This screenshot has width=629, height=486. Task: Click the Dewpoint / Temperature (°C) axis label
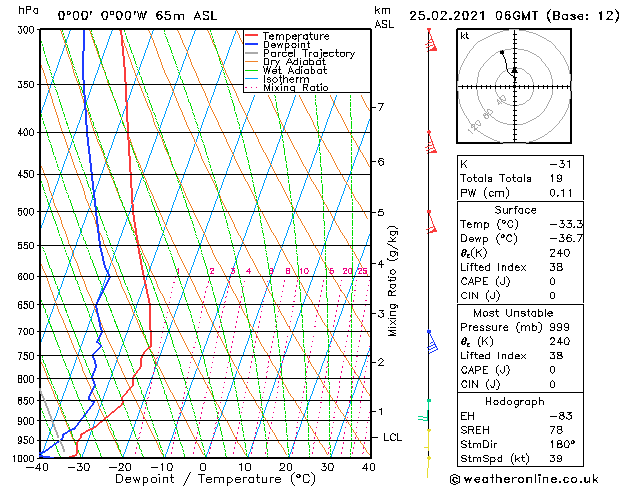point(215,479)
